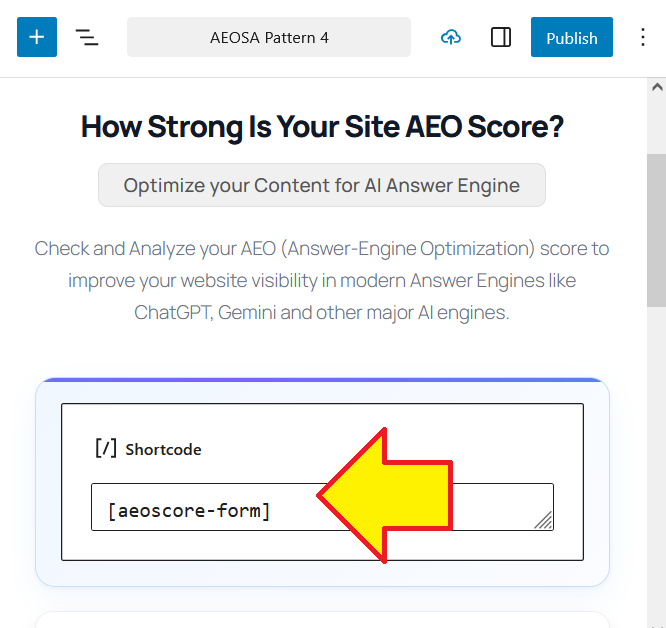Select the 'Check and Analyze your AEO' paragraph
This screenshot has height=628, width=666.
click(x=322, y=280)
